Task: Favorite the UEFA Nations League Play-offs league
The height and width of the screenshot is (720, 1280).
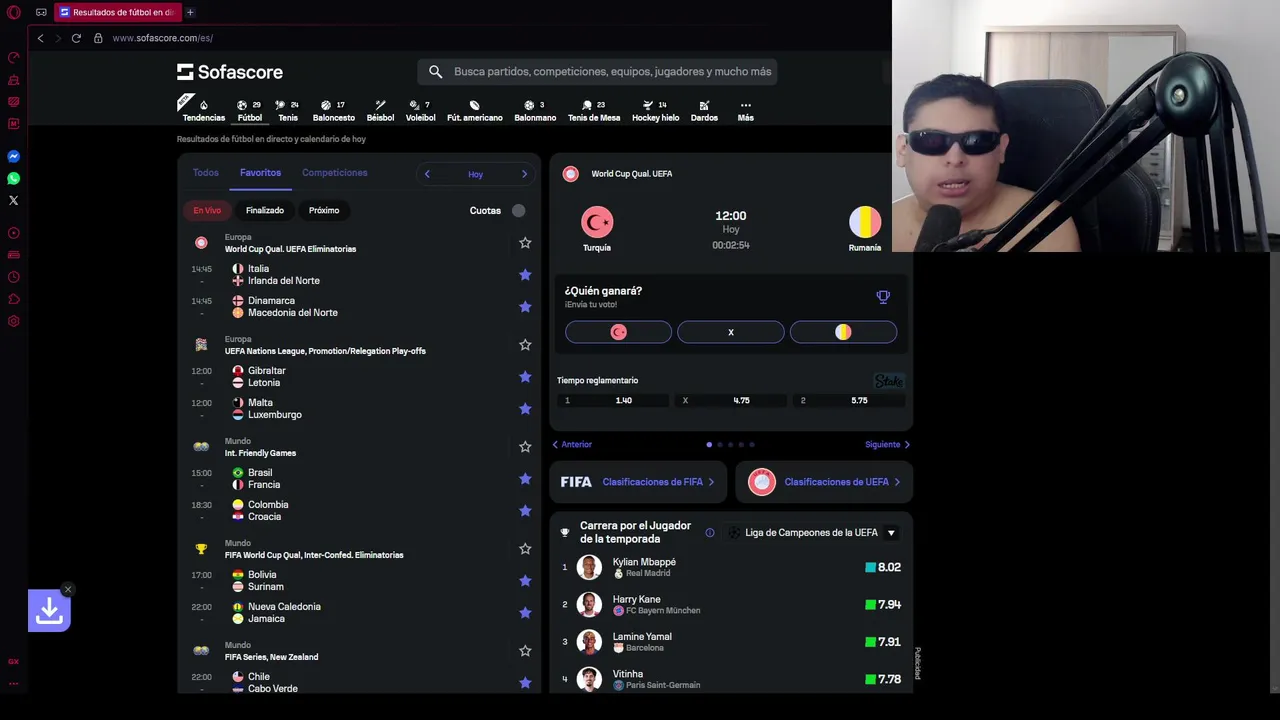Action: (525, 345)
